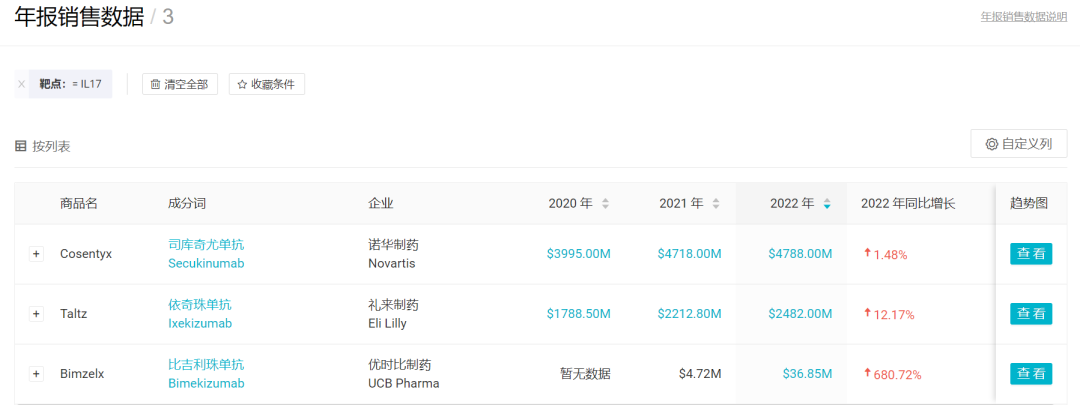
Task: View the trend chart for Taltz
Action: pyautogui.click(x=1031, y=314)
